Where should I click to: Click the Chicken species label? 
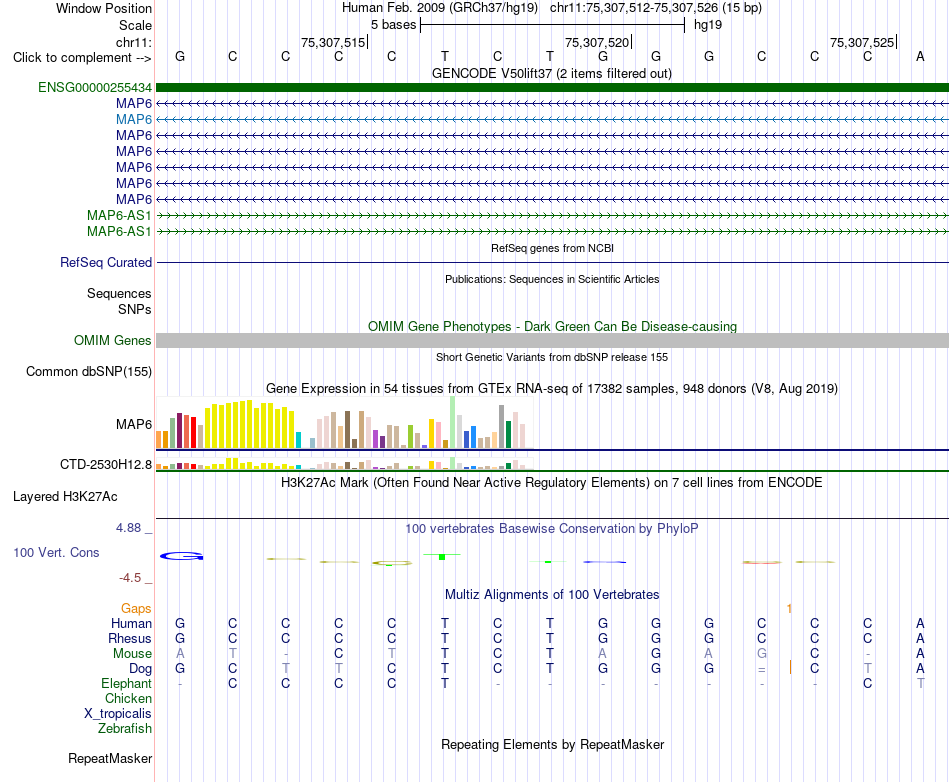128,698
